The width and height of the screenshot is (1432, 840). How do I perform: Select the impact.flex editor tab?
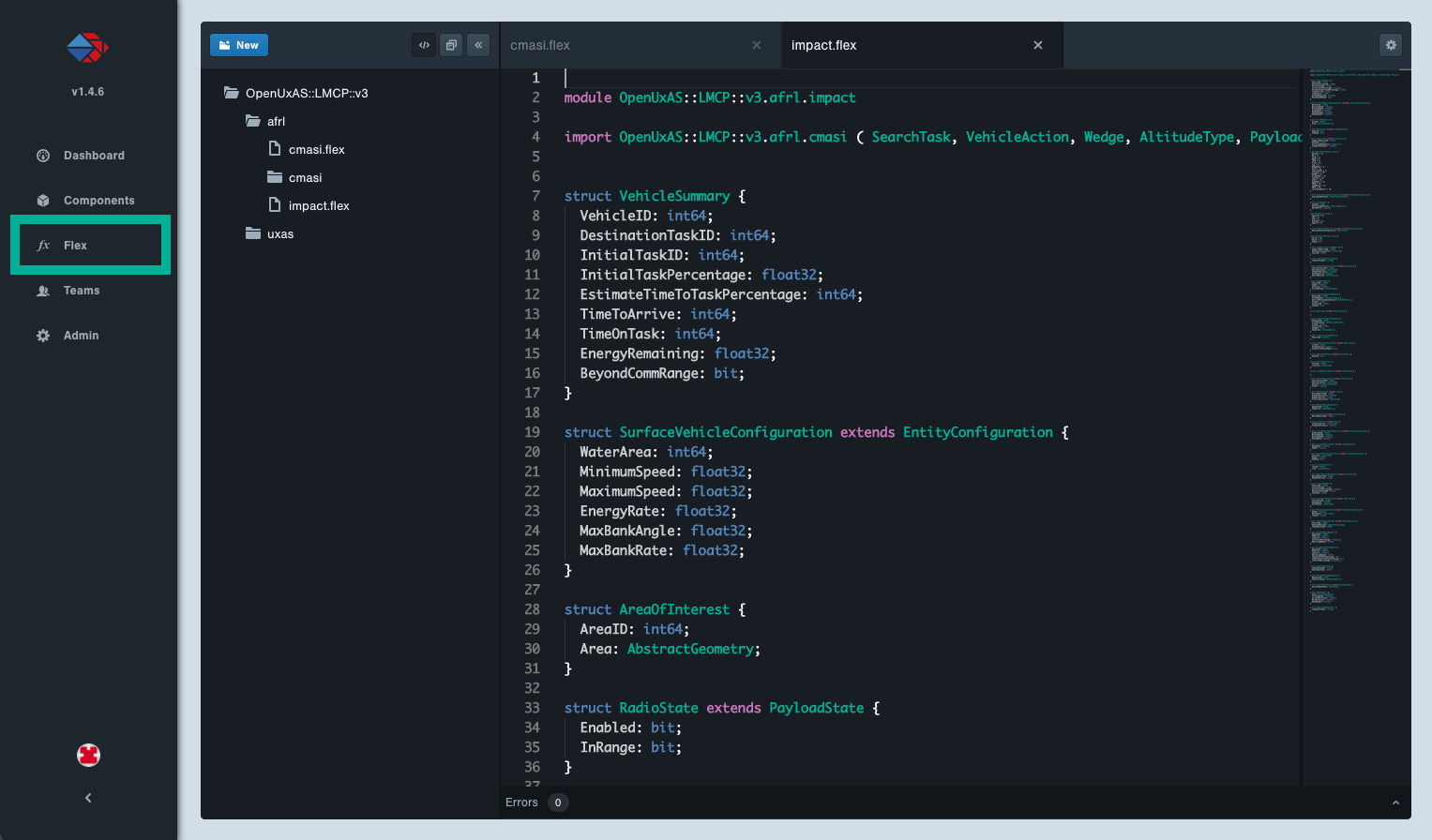pos(823,45)
